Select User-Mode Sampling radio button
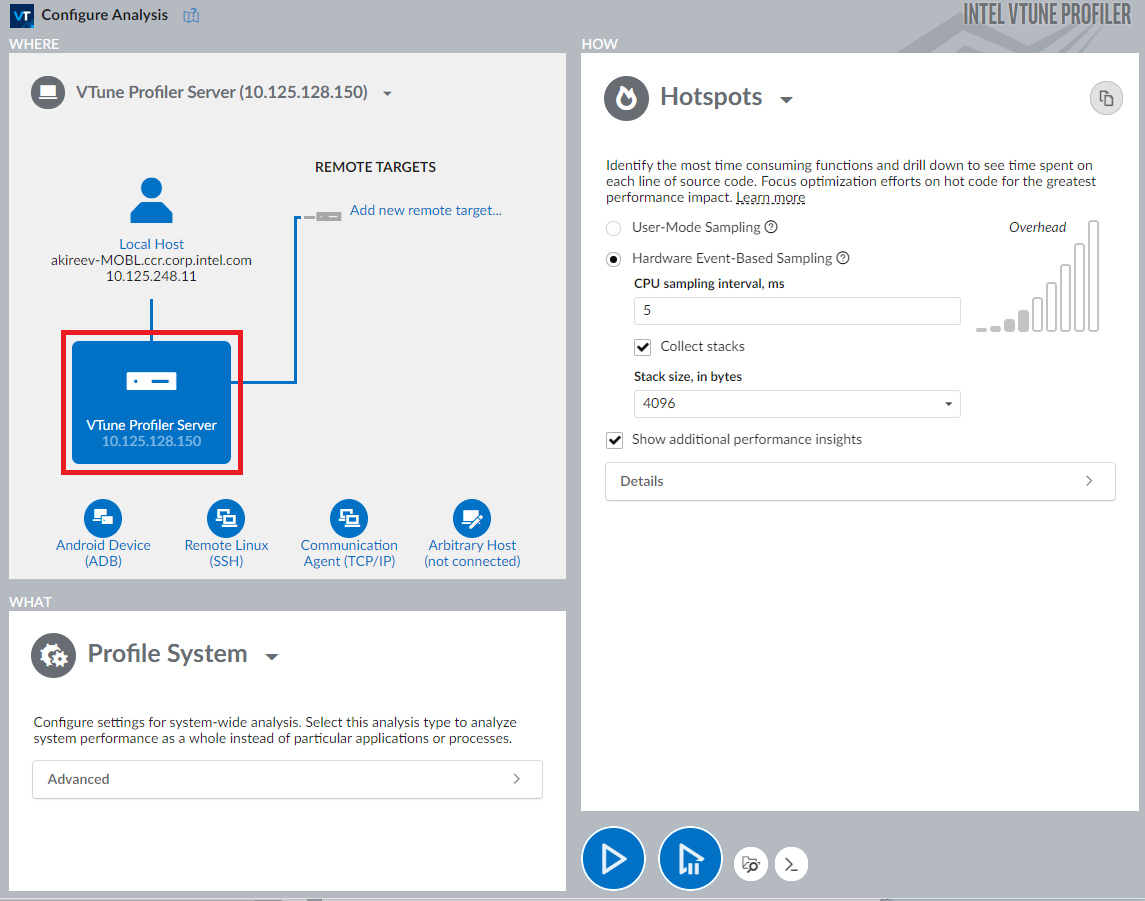The height and width of the screenshot is (901, 1145). 614,228
